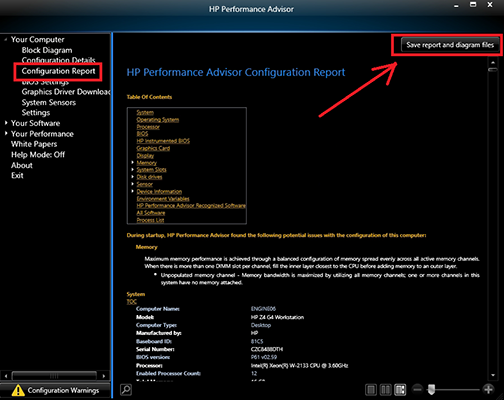Adjust the zoom slider handle
Screen dimensions: 504x400
[432, 389]
